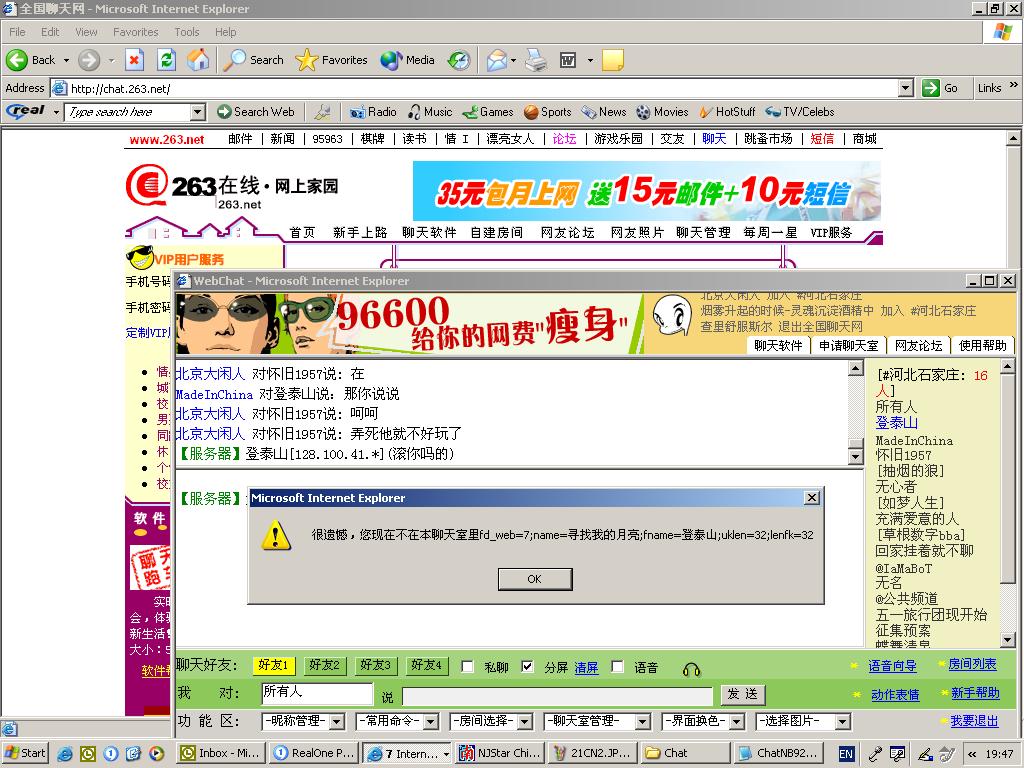Image resolution: width=1024 pixels, height=768 pixels.
Task: Click the 发送 send button
Action: pyautogui.click(x=743, y=694)
